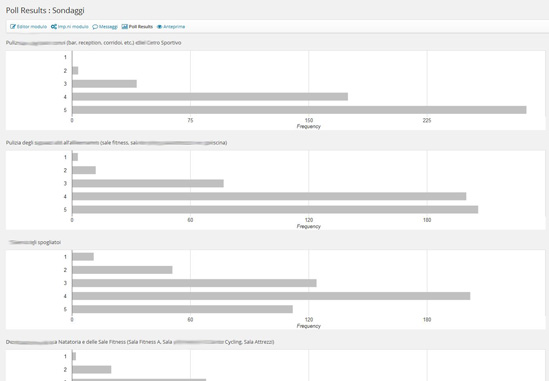Click the gears icon beside Imp.ni modulo
The image size is (549, 381).
point(54,27)
